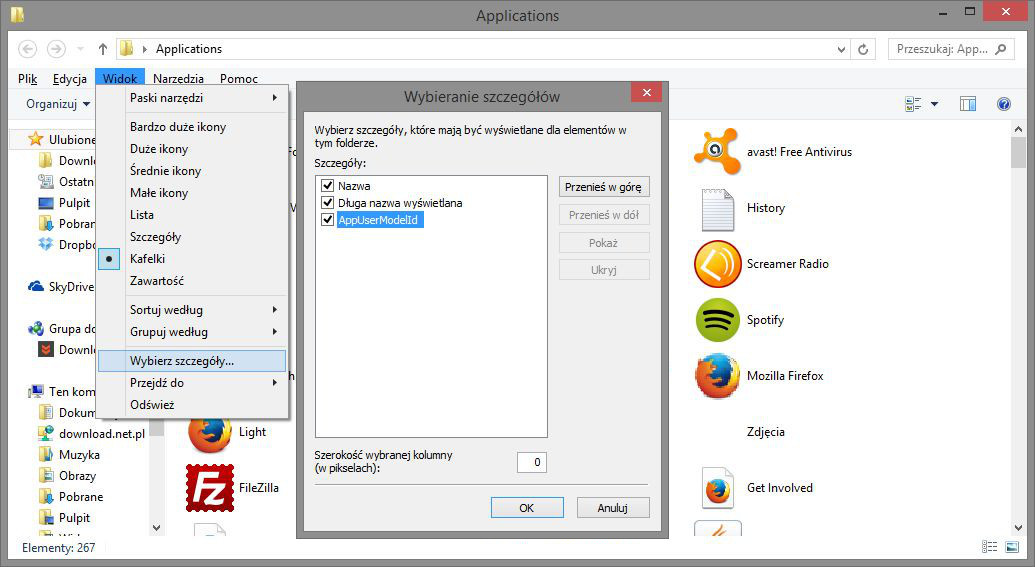Screen dimensions: 1035x567
Task: Select the FileZilla icon
Action: click(210, 488)
